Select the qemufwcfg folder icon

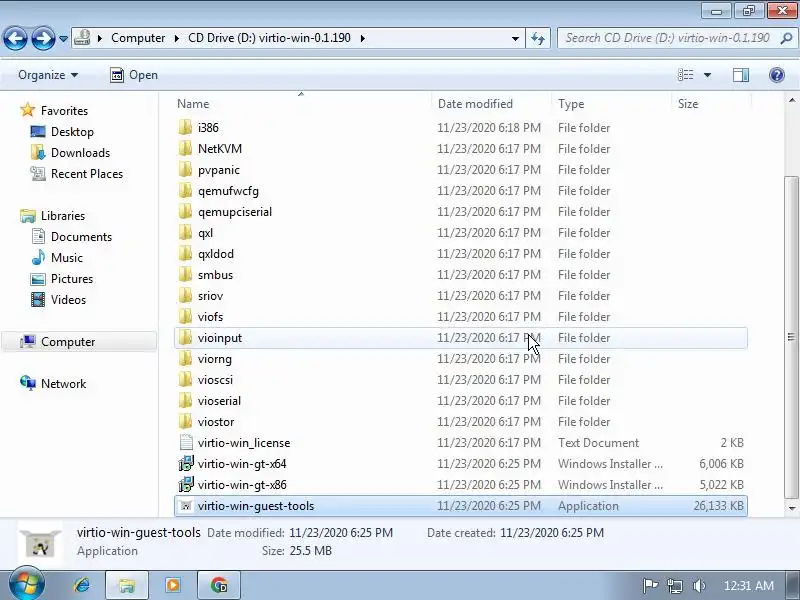tap(185, 190)
